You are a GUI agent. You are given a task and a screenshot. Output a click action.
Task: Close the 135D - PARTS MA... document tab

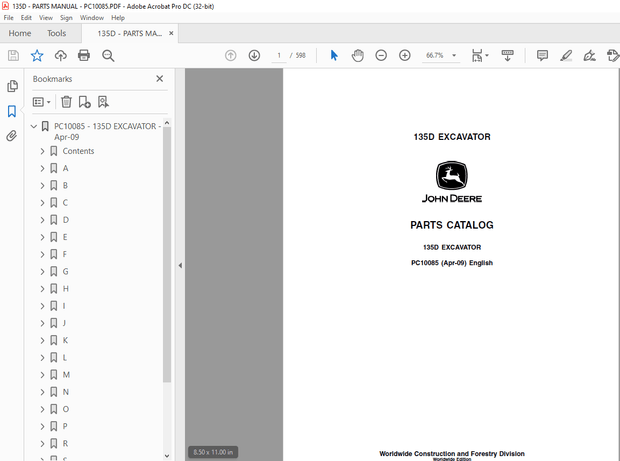[x=171, y=33]
